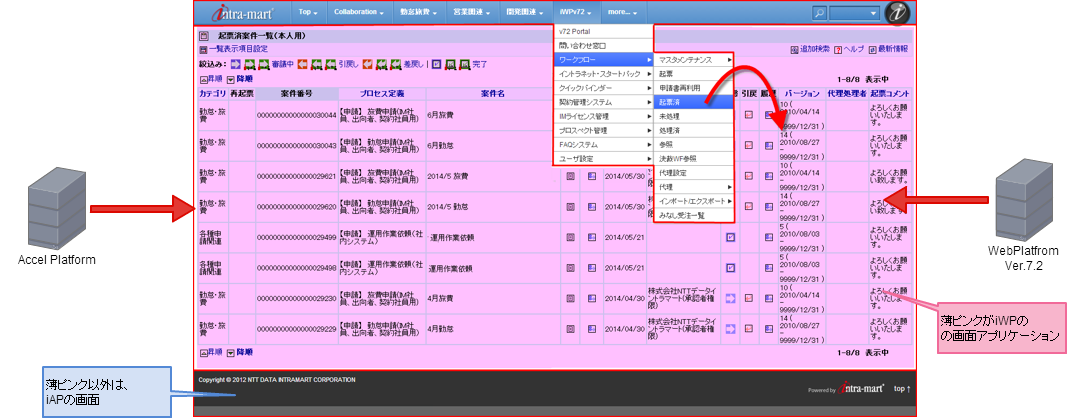
Task: Open blue flow icon in 4月旅費 row
Action: (x=592, y=298)
